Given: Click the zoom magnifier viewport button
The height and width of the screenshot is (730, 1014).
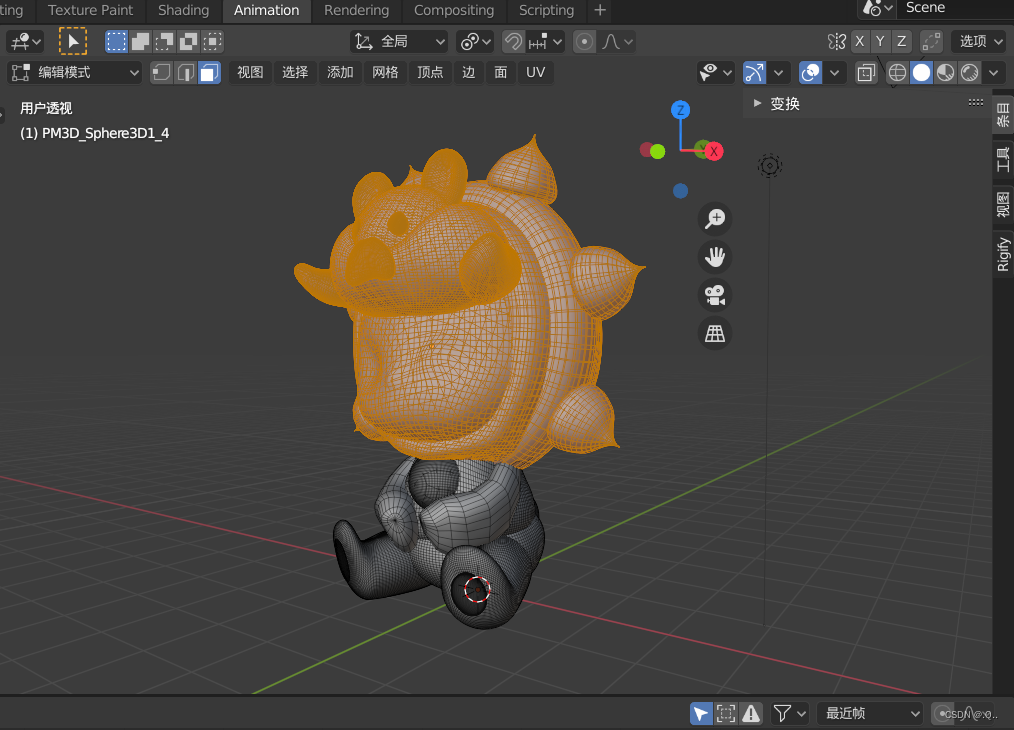Looking at the screenshot, I should click(715, 219).
